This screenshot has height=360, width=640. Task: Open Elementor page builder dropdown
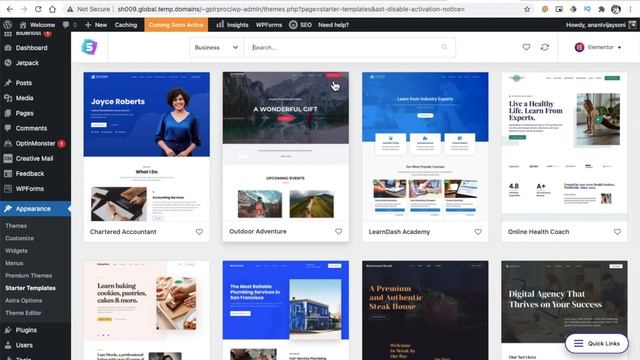pyautogui.click(x=598, y=47)
